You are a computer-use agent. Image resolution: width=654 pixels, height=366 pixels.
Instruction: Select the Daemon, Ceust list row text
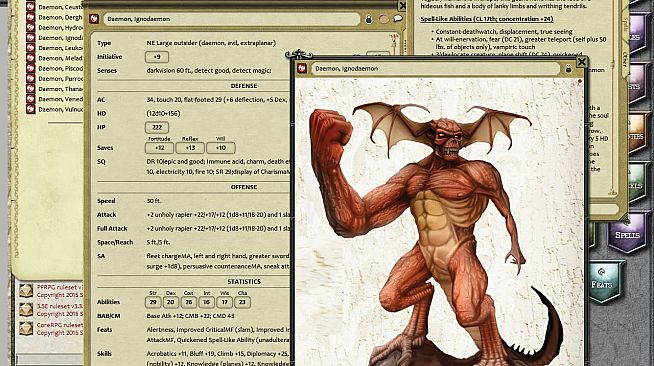60,7
